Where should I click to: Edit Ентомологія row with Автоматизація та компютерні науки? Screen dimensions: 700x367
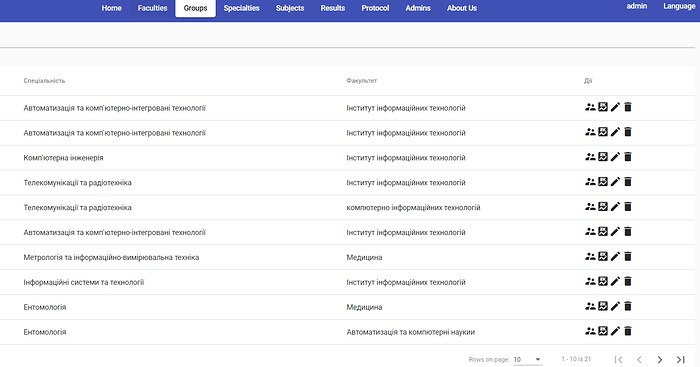point(615,332)
